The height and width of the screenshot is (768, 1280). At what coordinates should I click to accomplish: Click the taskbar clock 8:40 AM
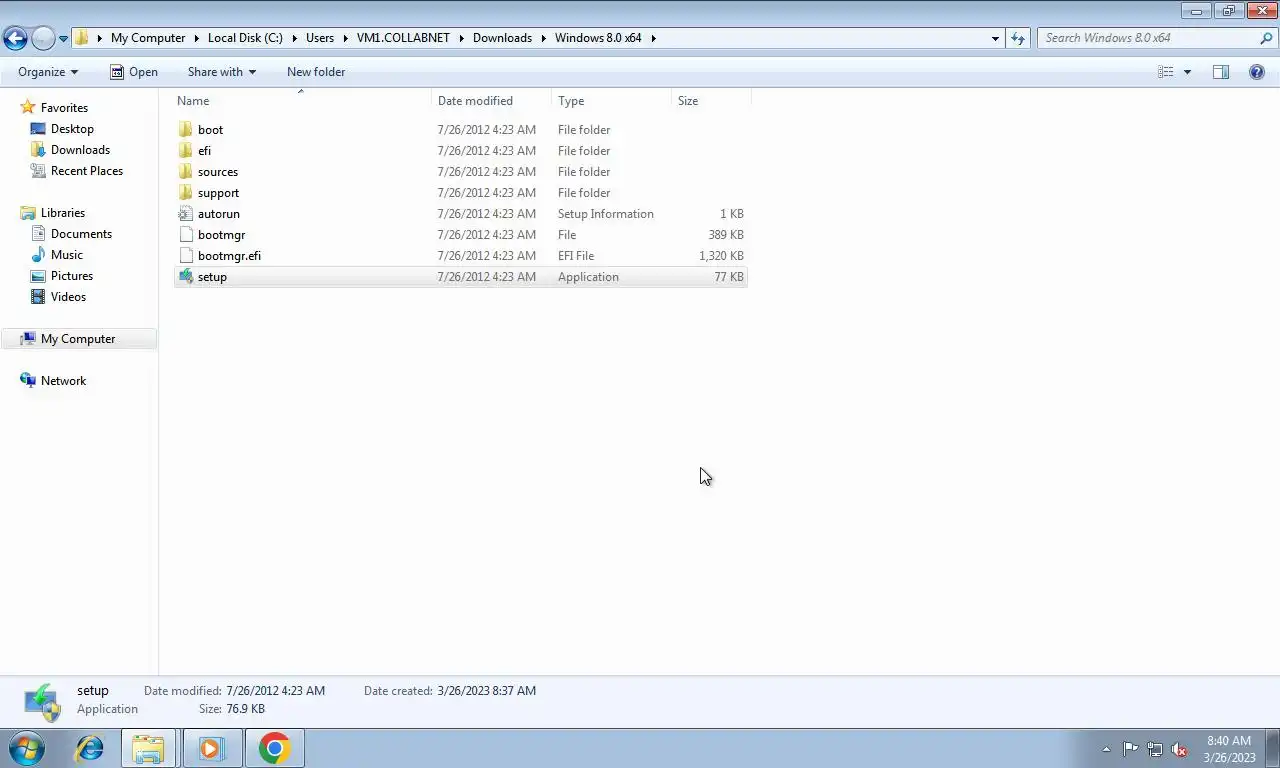pos(1229,741)
